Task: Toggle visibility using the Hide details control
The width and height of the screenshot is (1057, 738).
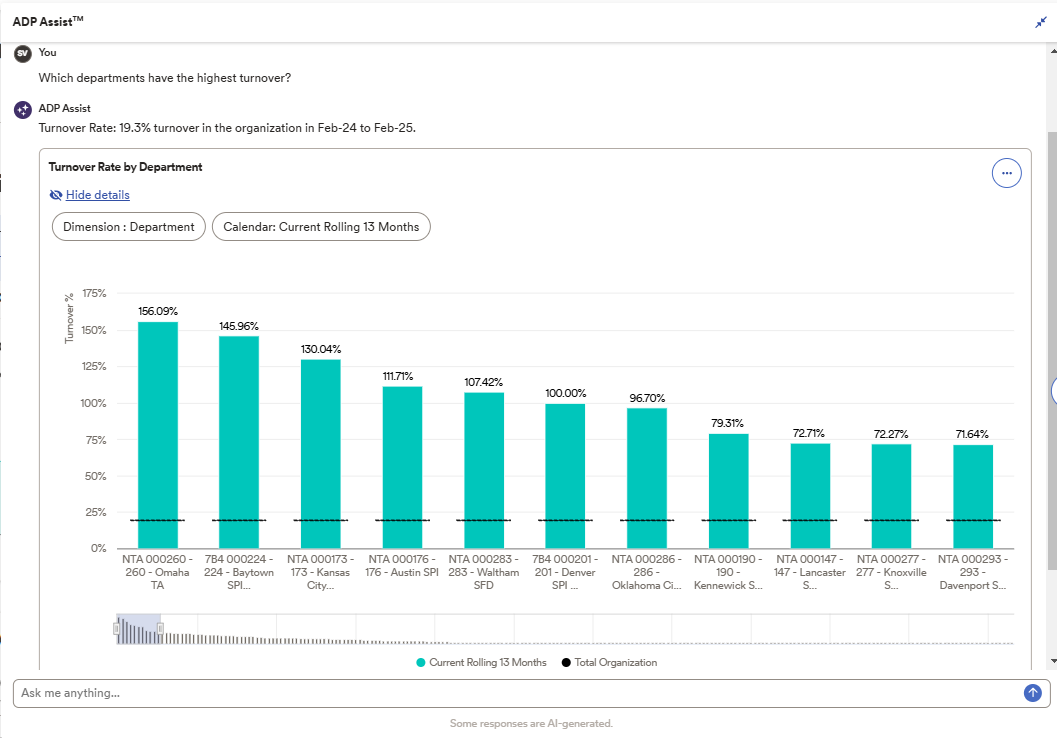Action: pos(97,195)
